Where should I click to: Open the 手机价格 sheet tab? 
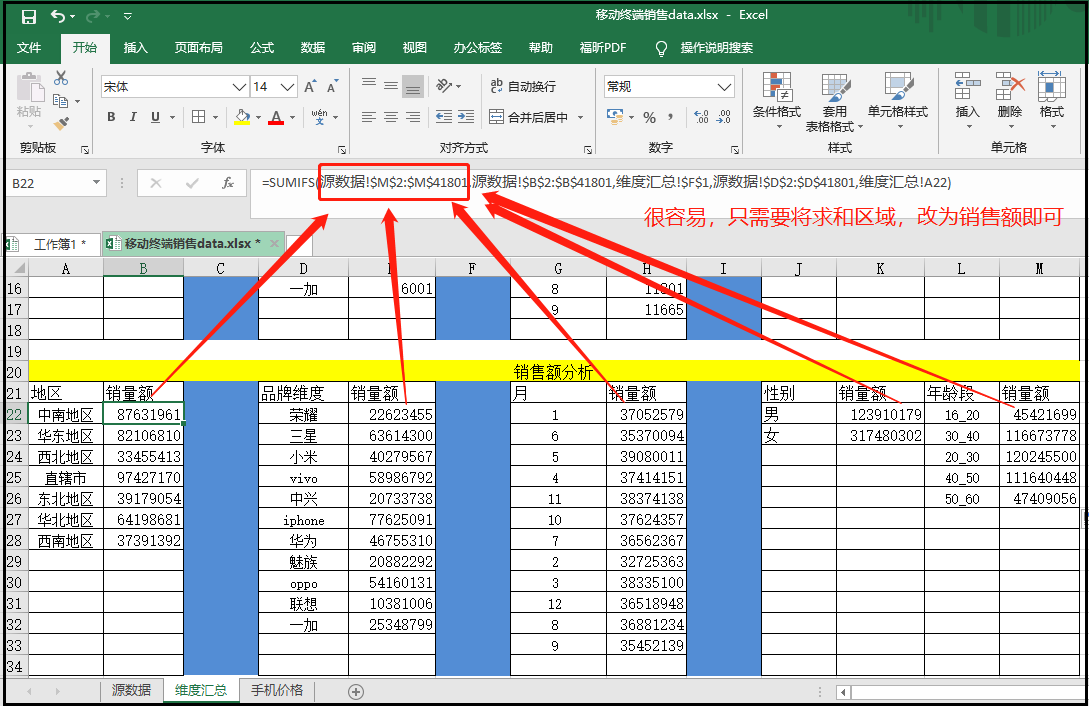coord(277,690)
